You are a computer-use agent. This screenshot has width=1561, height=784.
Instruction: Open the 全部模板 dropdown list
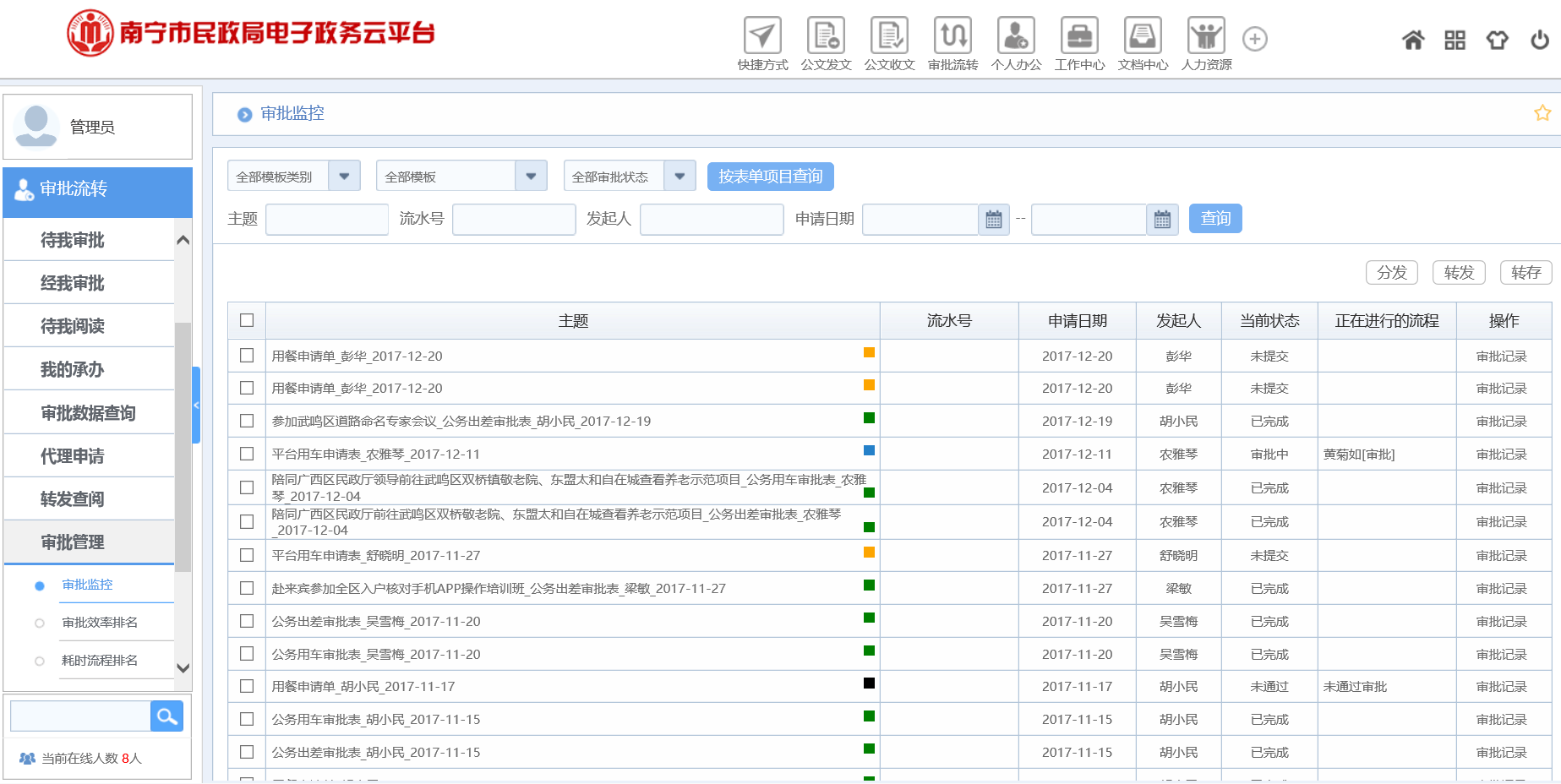(531, 177)
